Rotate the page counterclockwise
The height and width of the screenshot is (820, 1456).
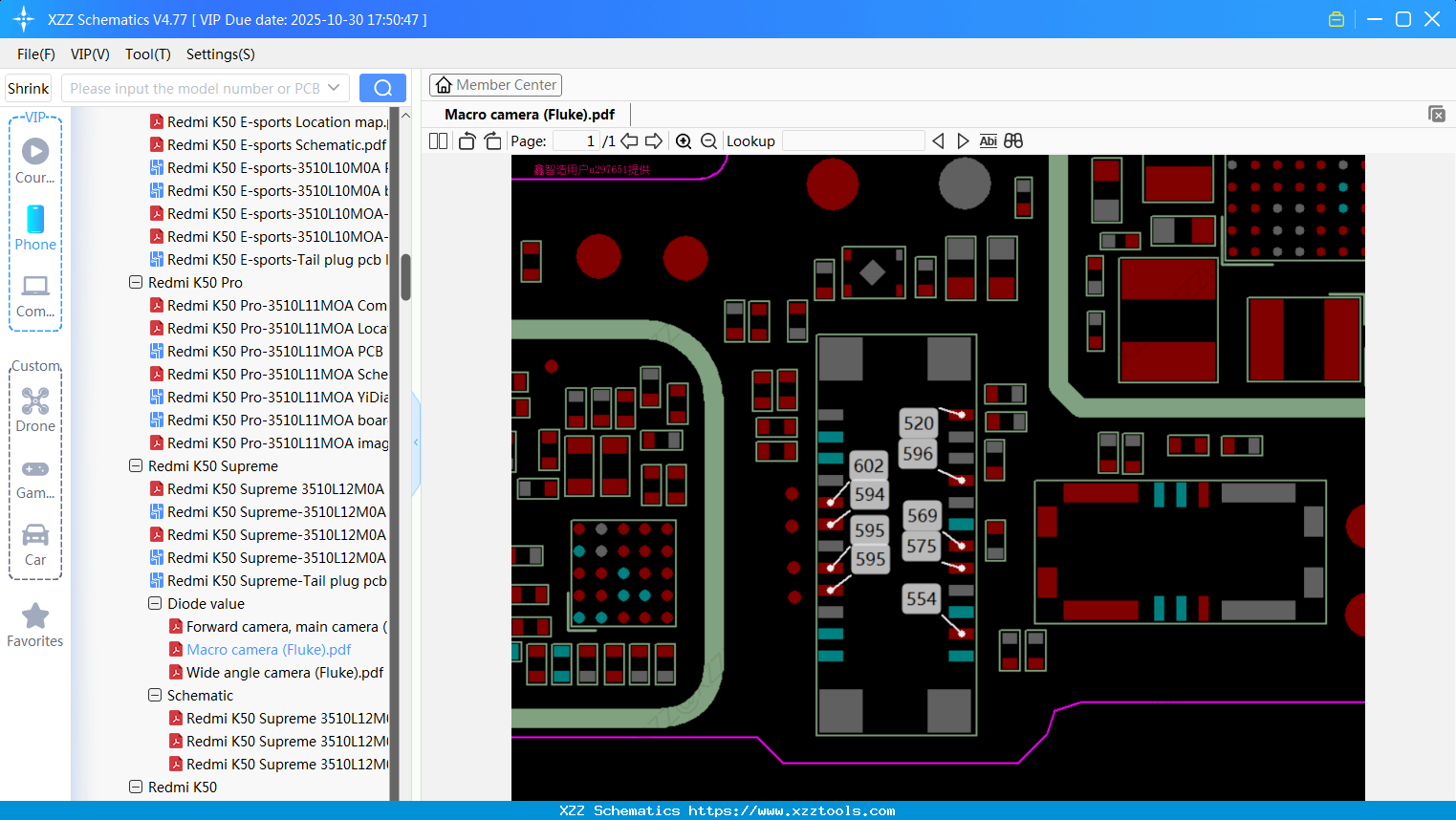[x=467, y=141]
